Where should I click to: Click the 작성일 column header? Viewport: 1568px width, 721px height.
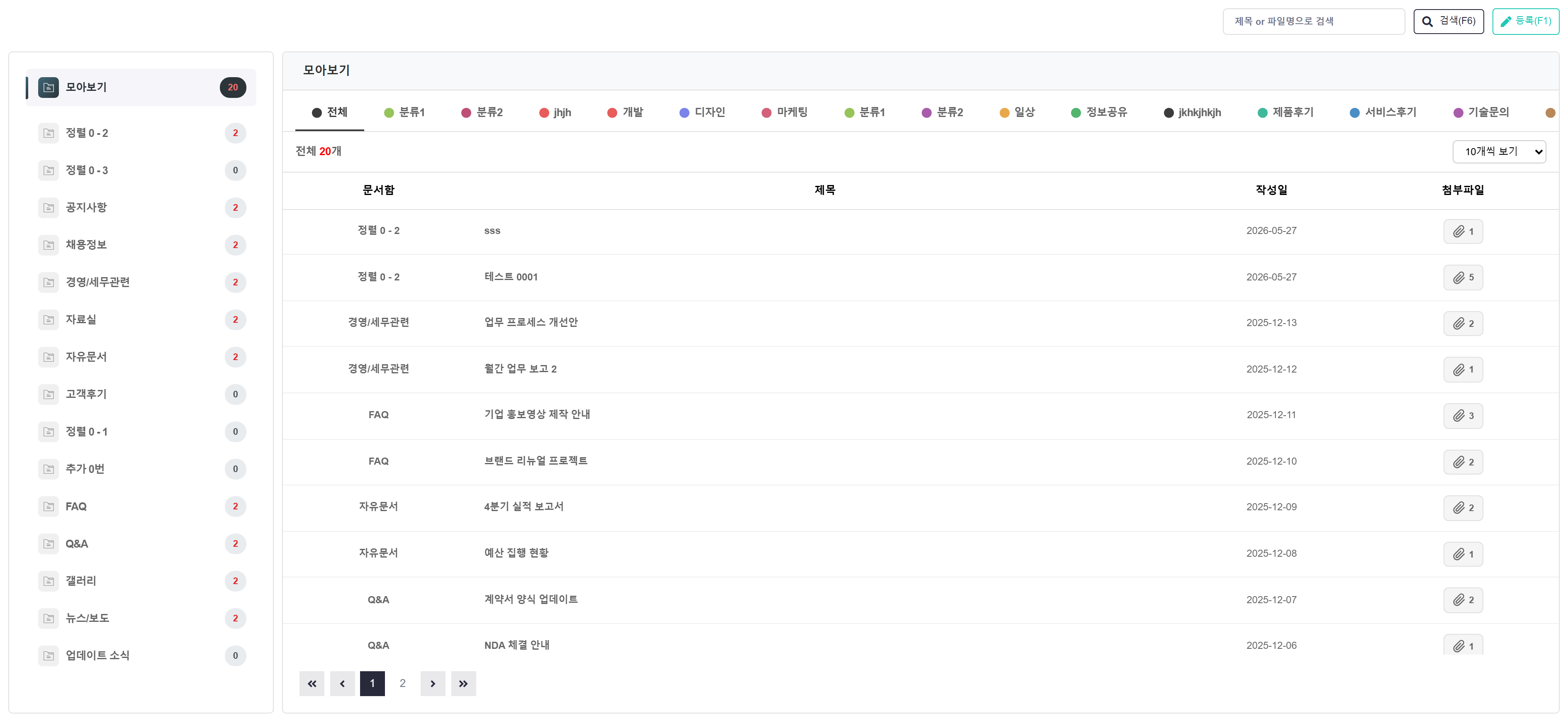(1271, 190)
